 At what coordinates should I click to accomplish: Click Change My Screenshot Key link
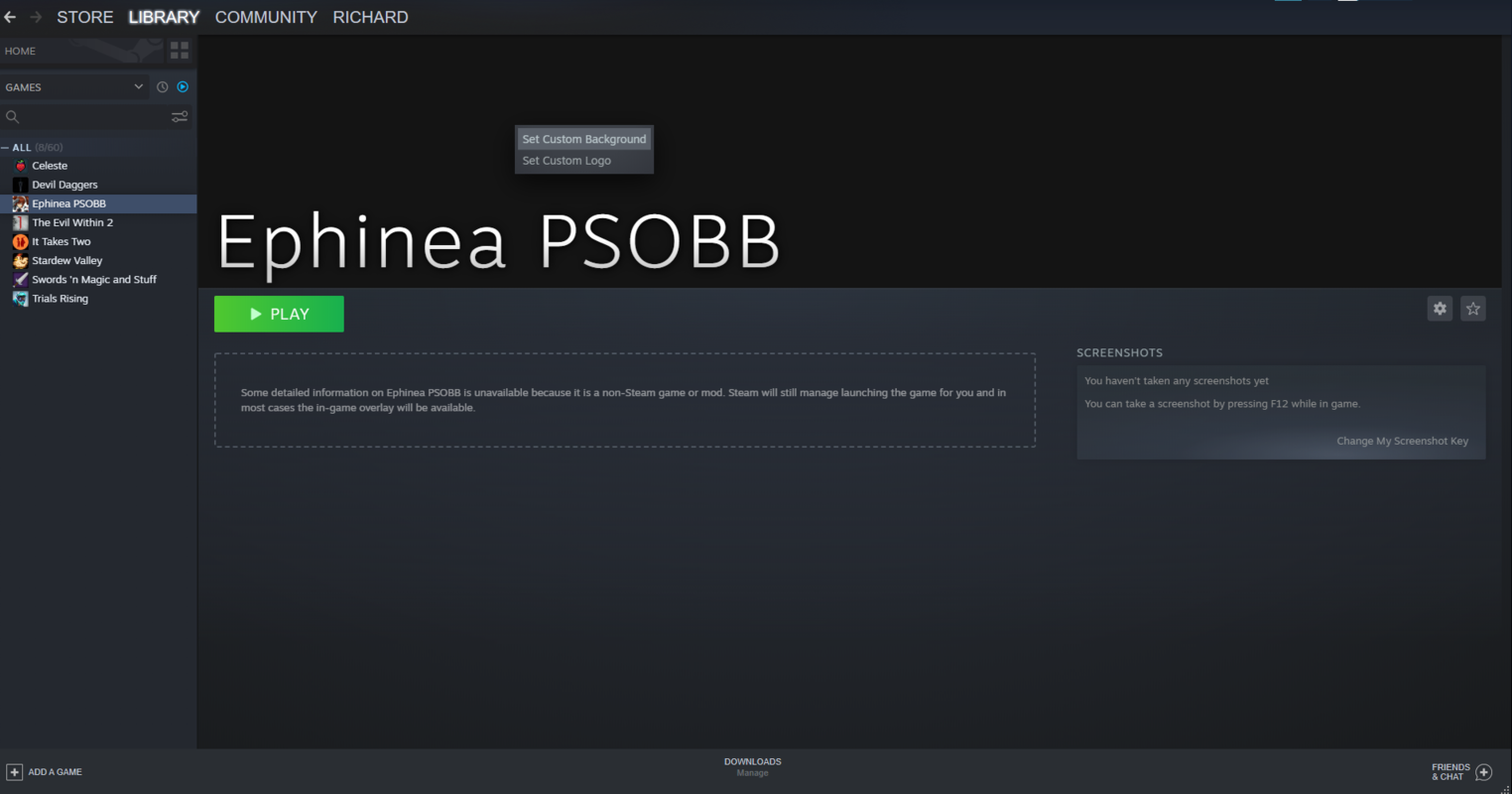click(x=1402, y=441)
